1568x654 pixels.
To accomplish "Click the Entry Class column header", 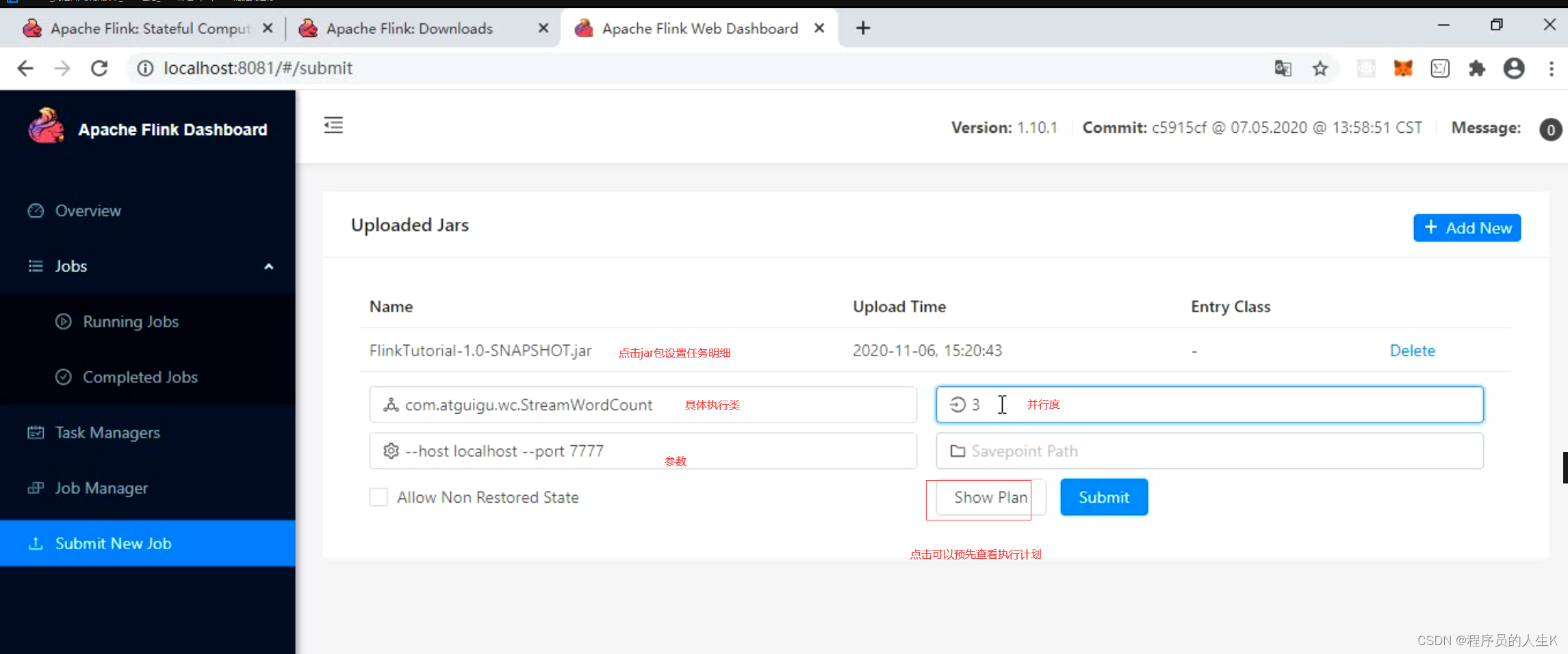I will click(1231, 307).
